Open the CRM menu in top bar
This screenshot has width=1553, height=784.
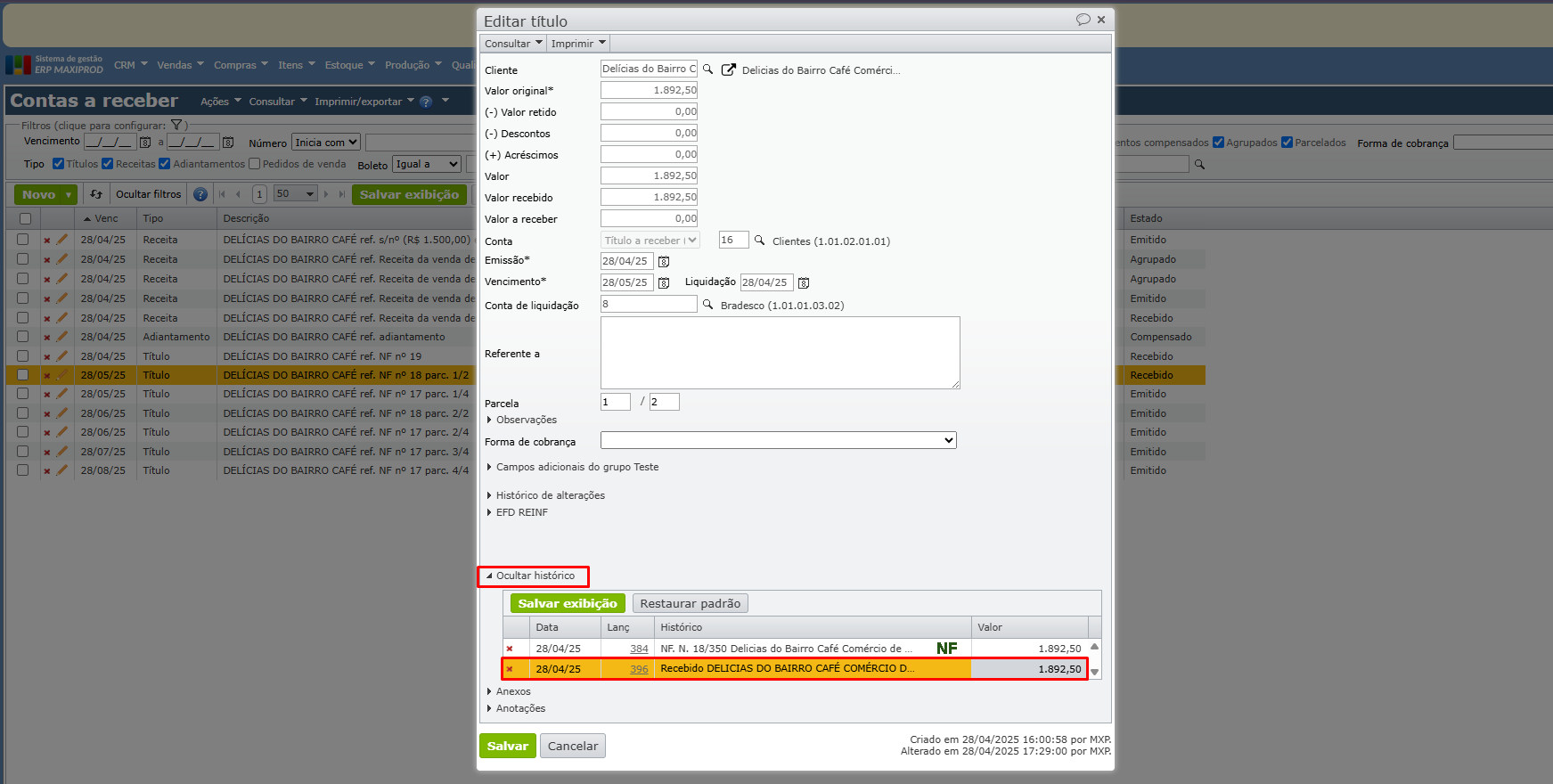click(x=129, y=65)
